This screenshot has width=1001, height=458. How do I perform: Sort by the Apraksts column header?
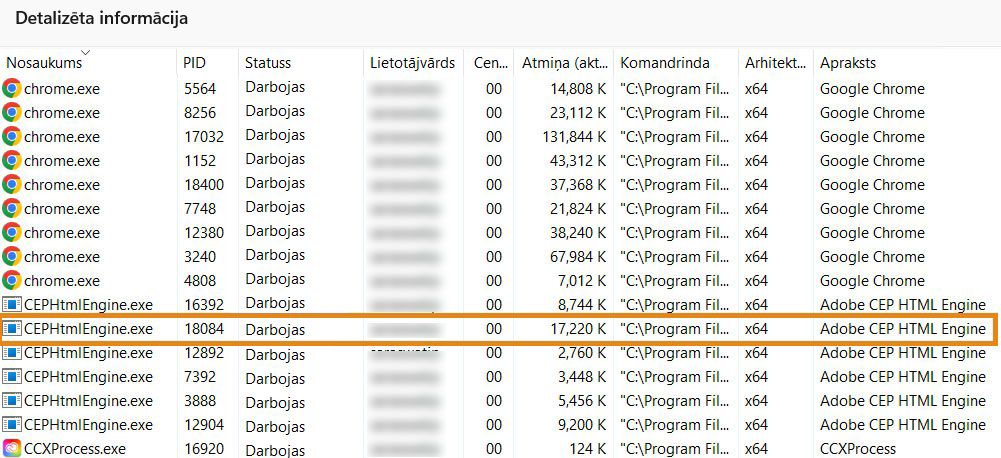click(x=848, y=63)
